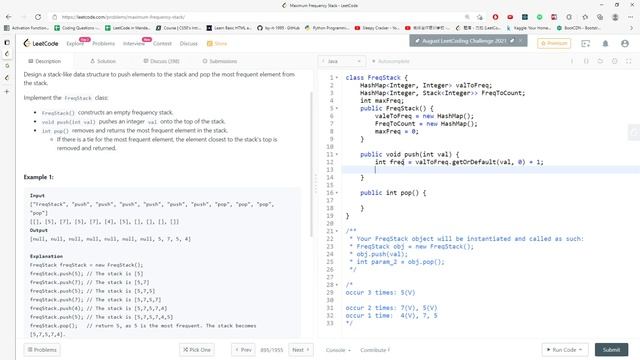
Task: Open the page zoom magnifier icon
Action: click(467, 17)
